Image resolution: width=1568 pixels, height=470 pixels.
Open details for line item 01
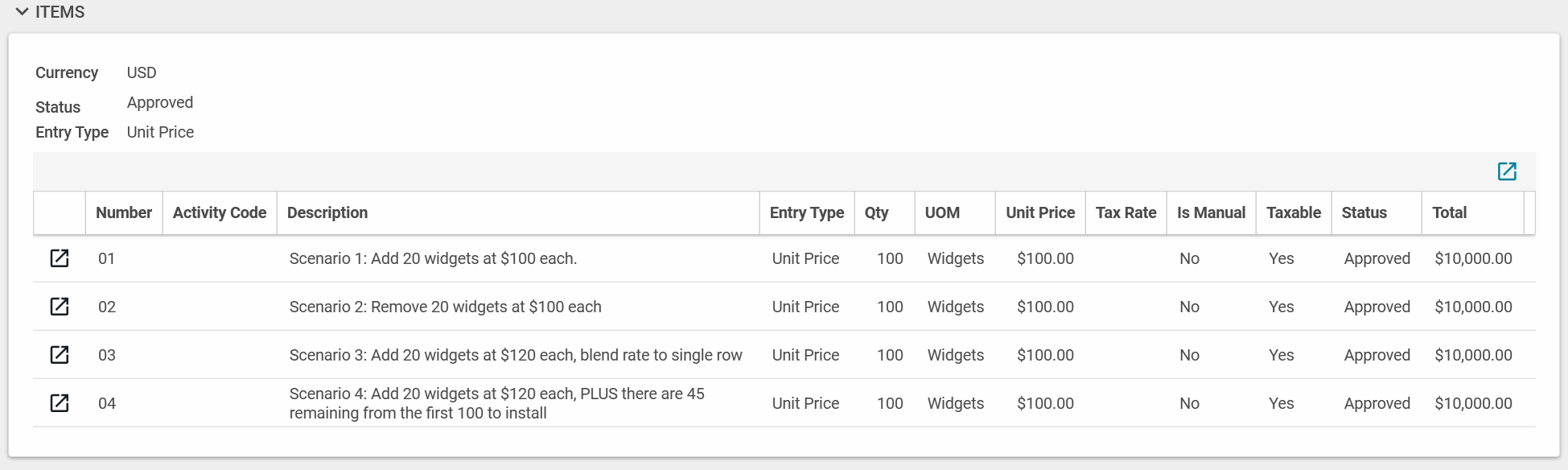pos(60,258)
